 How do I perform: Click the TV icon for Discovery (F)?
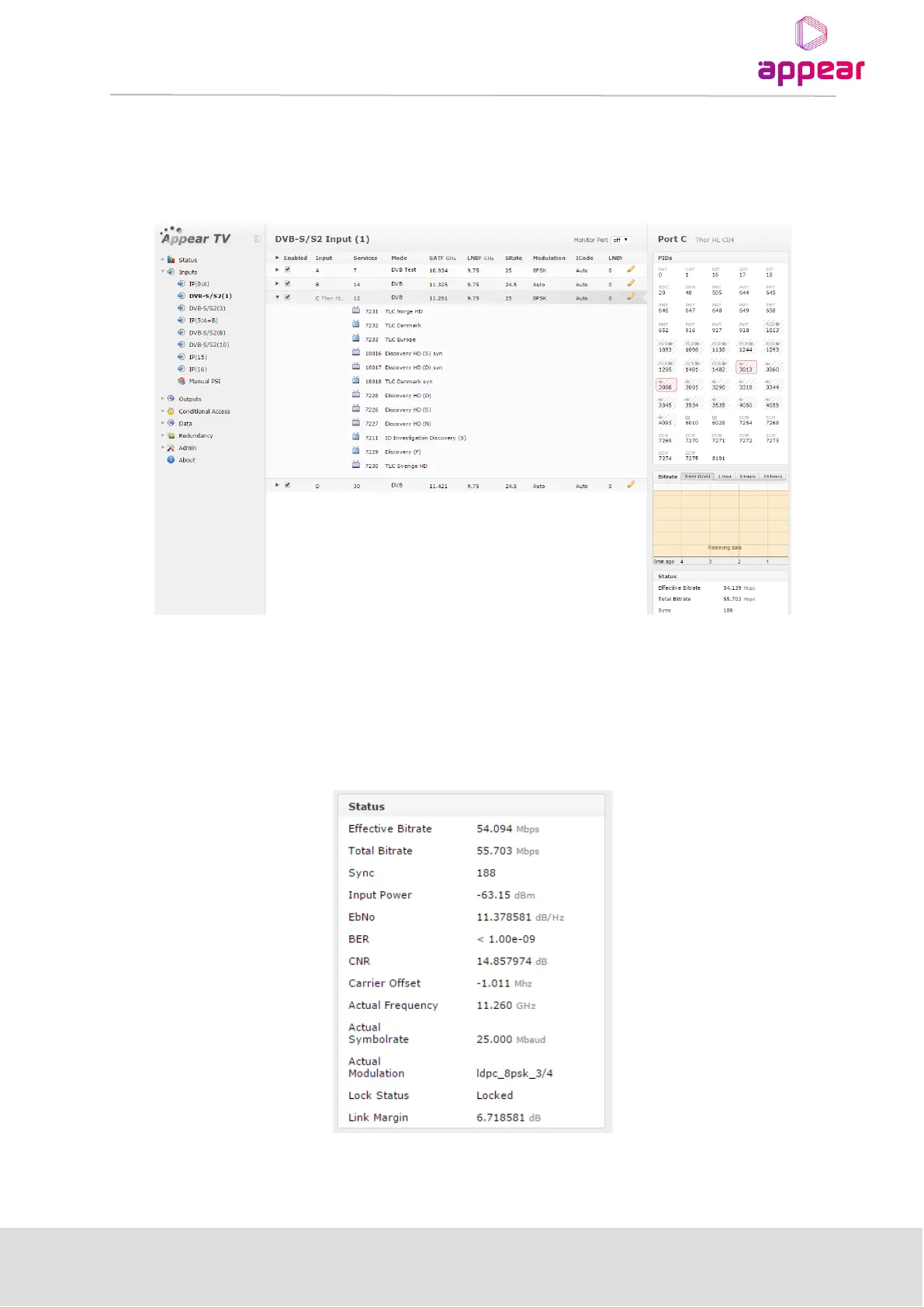tap(356, 451)
